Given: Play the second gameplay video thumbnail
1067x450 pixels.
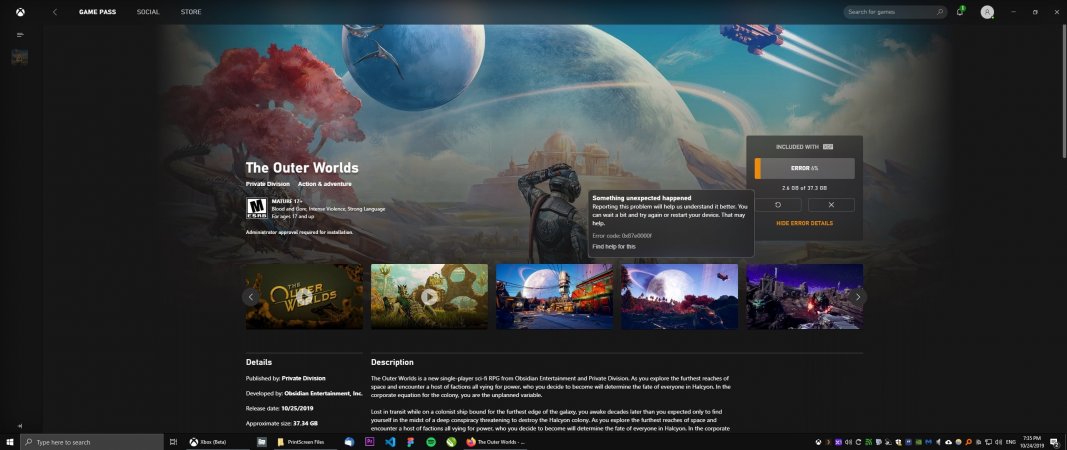Looking at the screenshot, I should [429, 297].
